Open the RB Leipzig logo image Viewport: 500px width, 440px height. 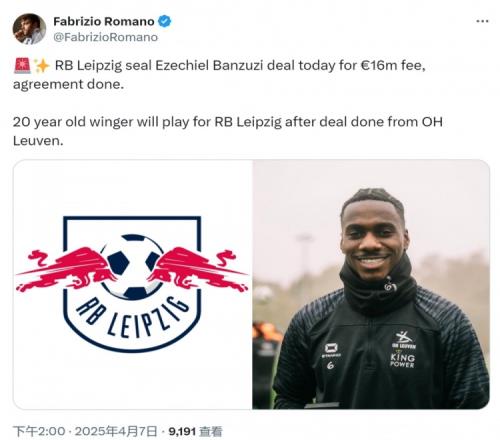pos(133,284)
